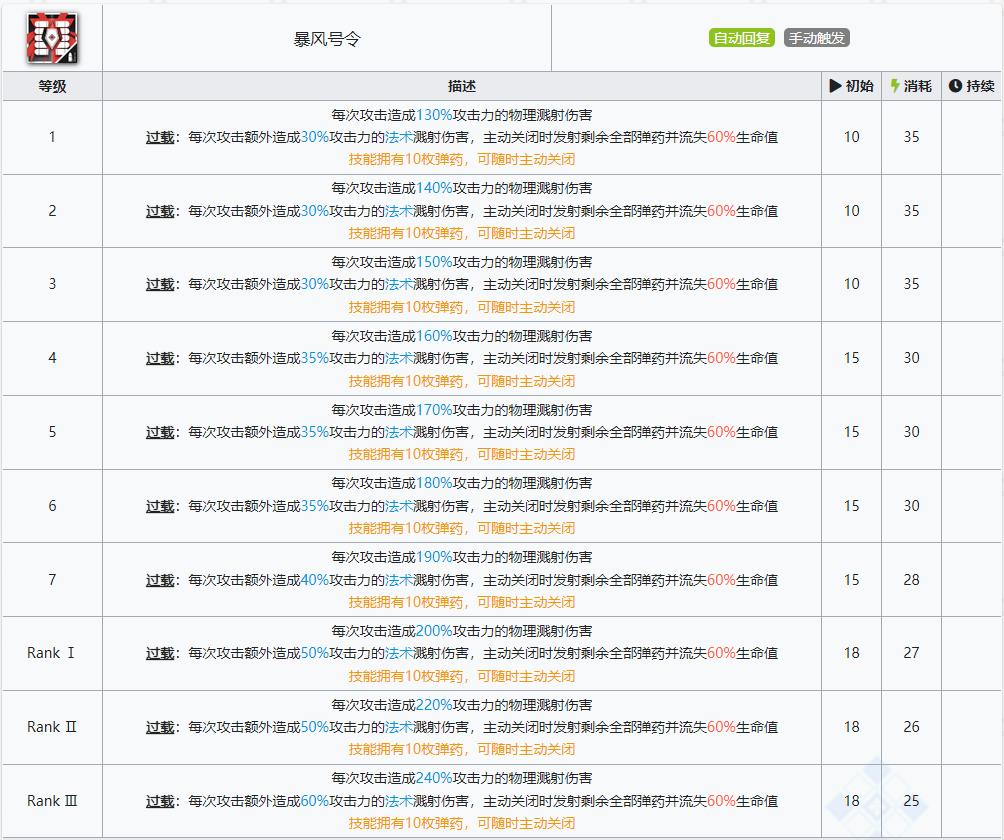This screenshot has height=840, width=1004.
Task: Click 消耗 value 35 in level 2 row
Action: 911,211
